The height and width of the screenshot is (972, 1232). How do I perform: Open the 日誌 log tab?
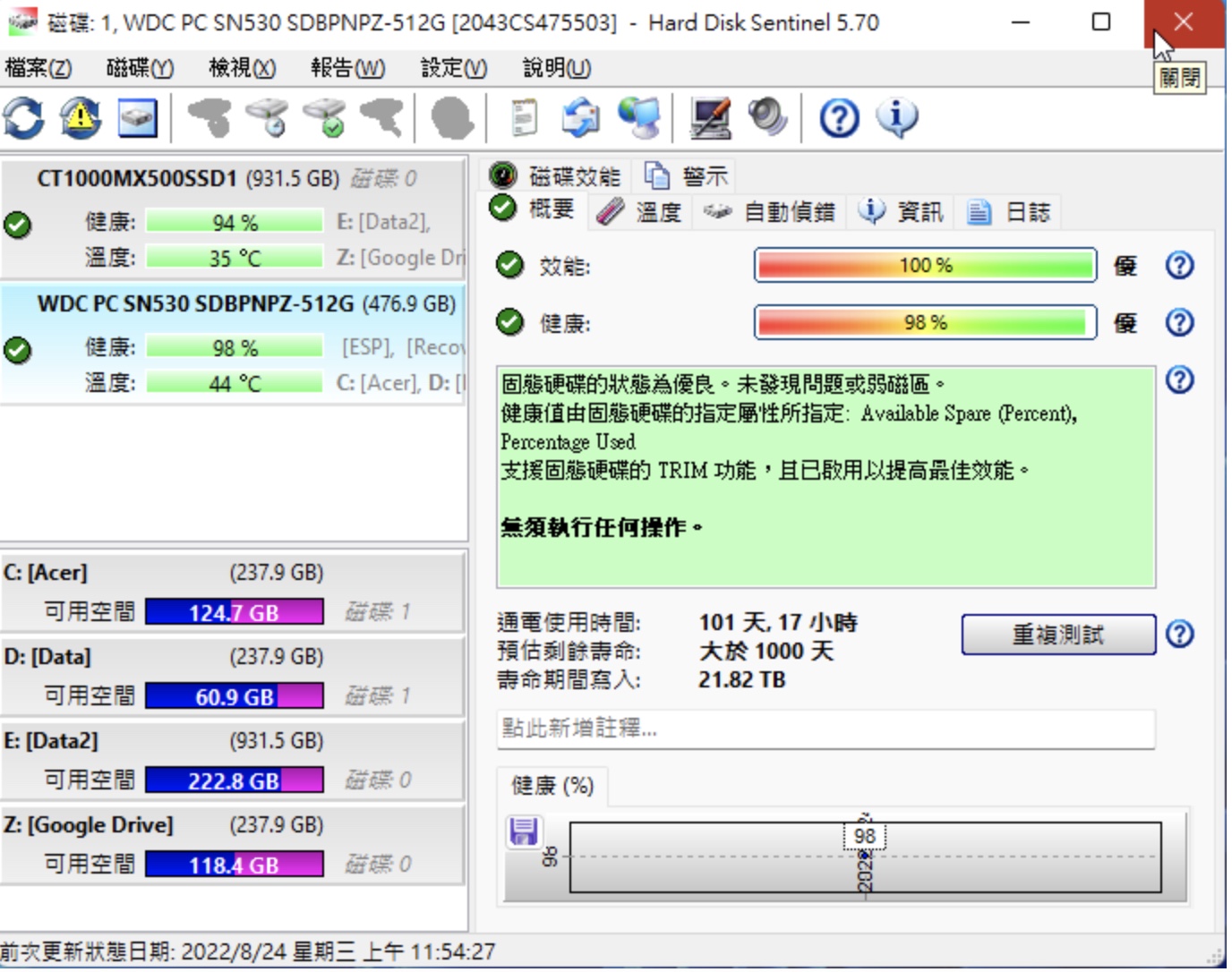[1009, 212]
